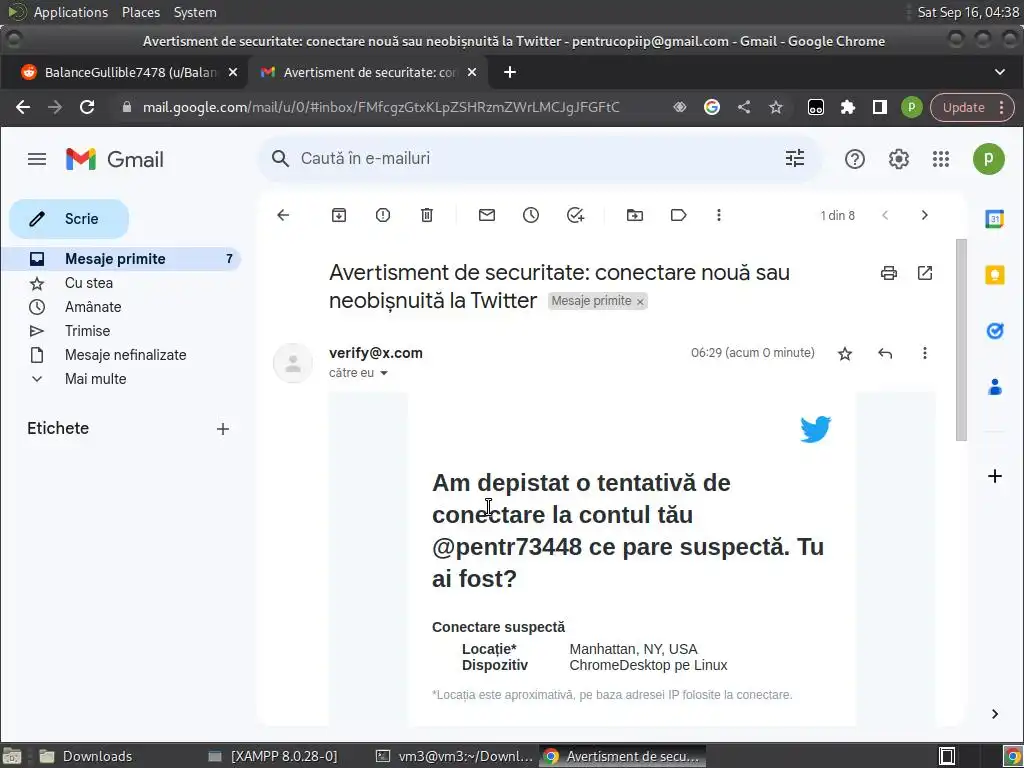
Task: Snooze this email with clock icon
Action: click(x=531, y=215)
